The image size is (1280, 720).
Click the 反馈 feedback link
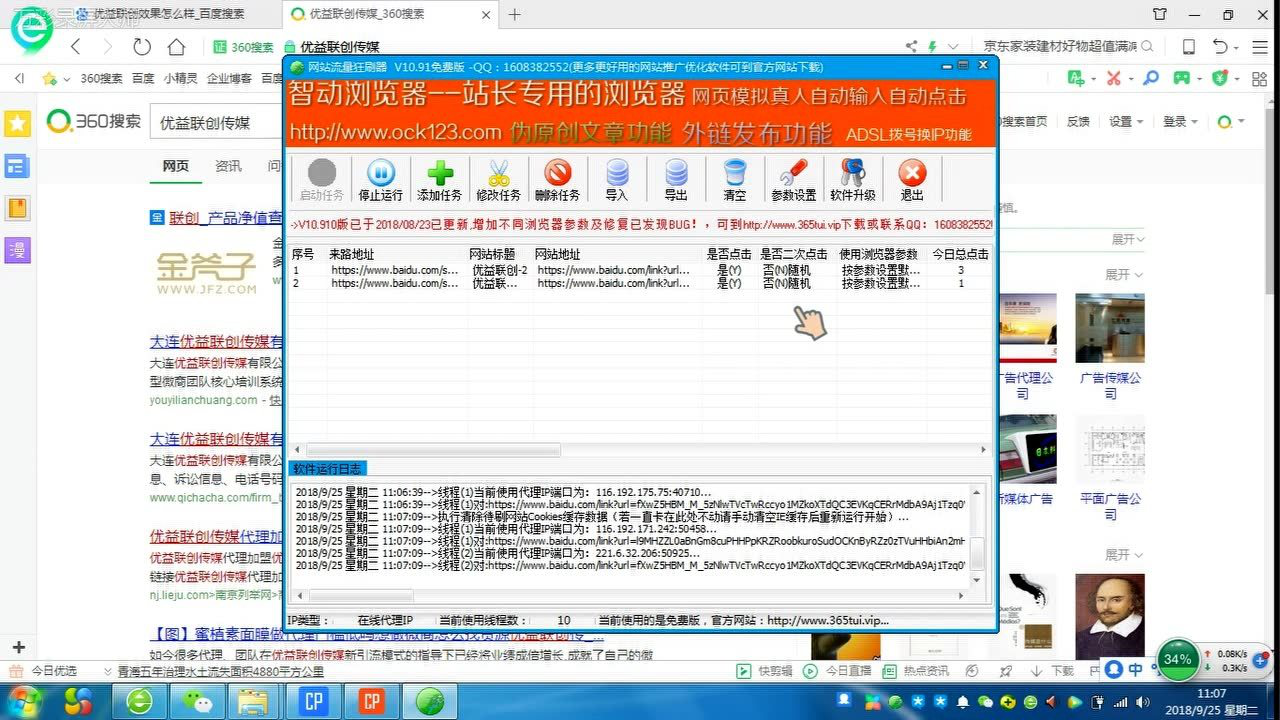pyautogui.click(x=1078, y=121)
